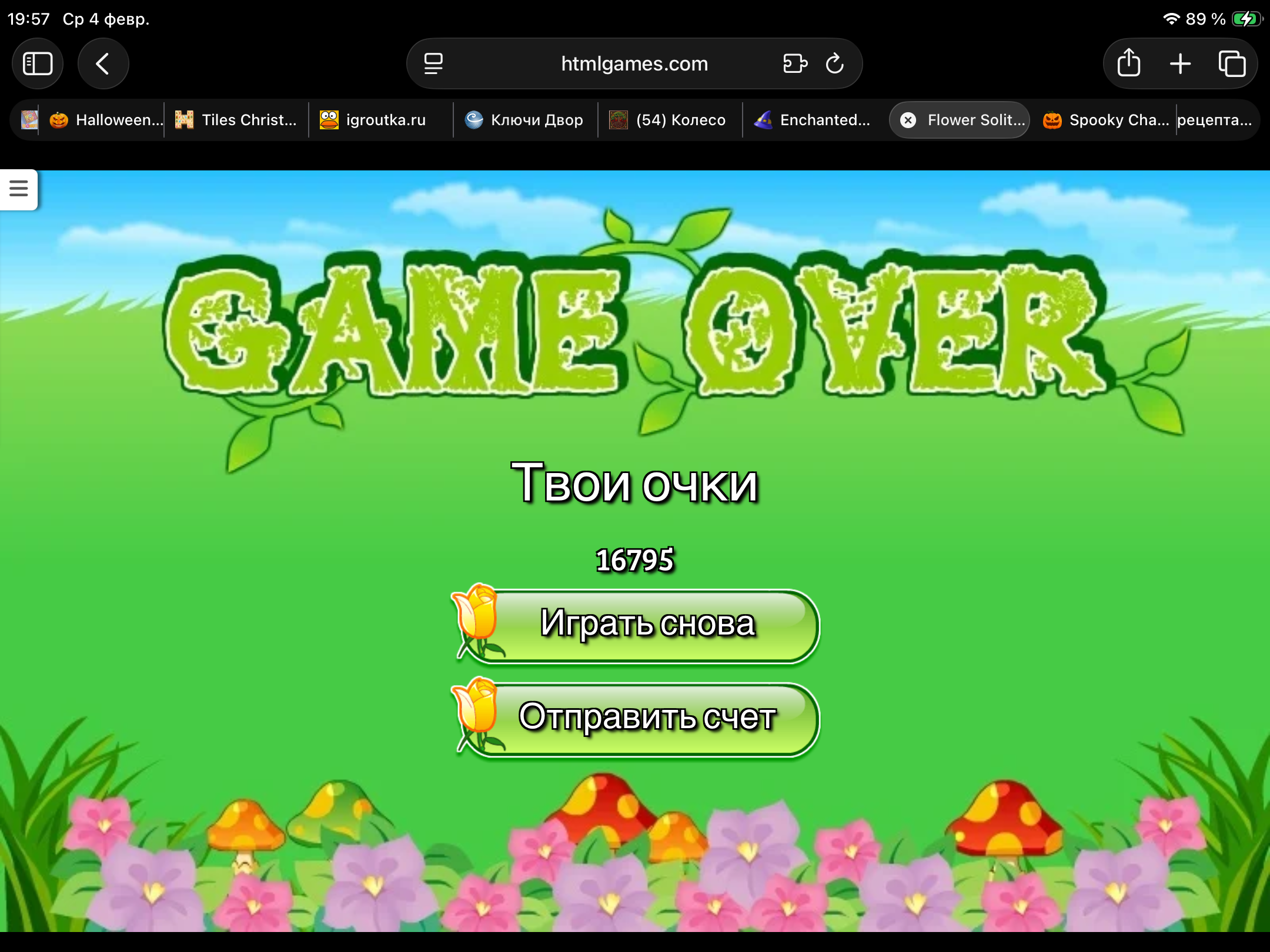This screenshot has height=952, width=1270.
Task: Switch to the (54) Колесо tab
Action: click(670, 120)
